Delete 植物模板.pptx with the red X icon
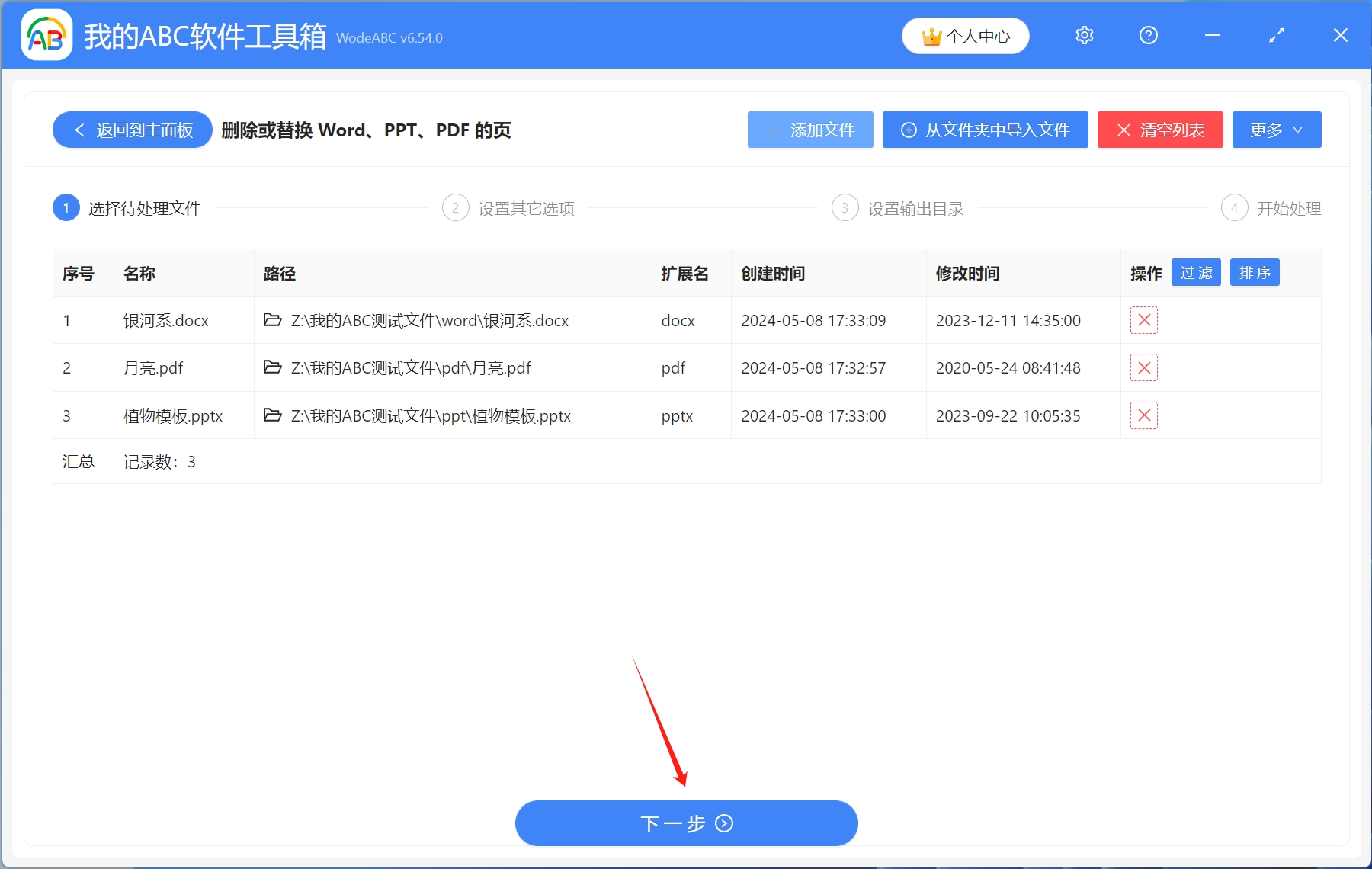Viewport: 1372px width, 869px height. click(x=1143, y=415)
